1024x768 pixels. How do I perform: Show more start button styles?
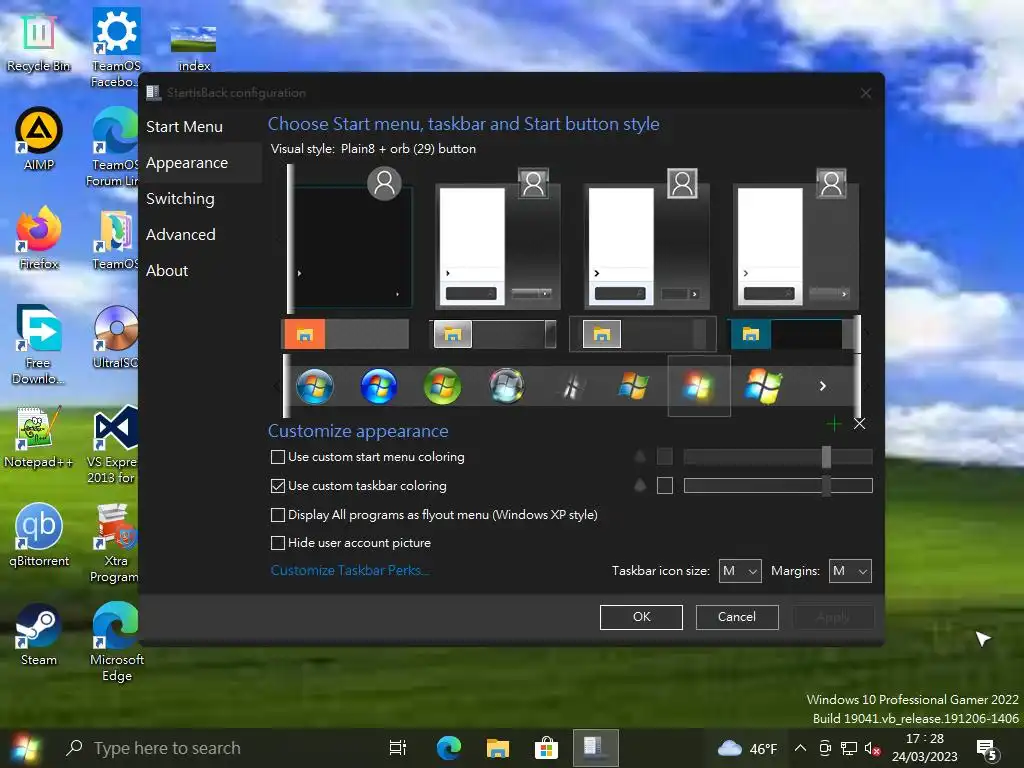click(823, 386)
